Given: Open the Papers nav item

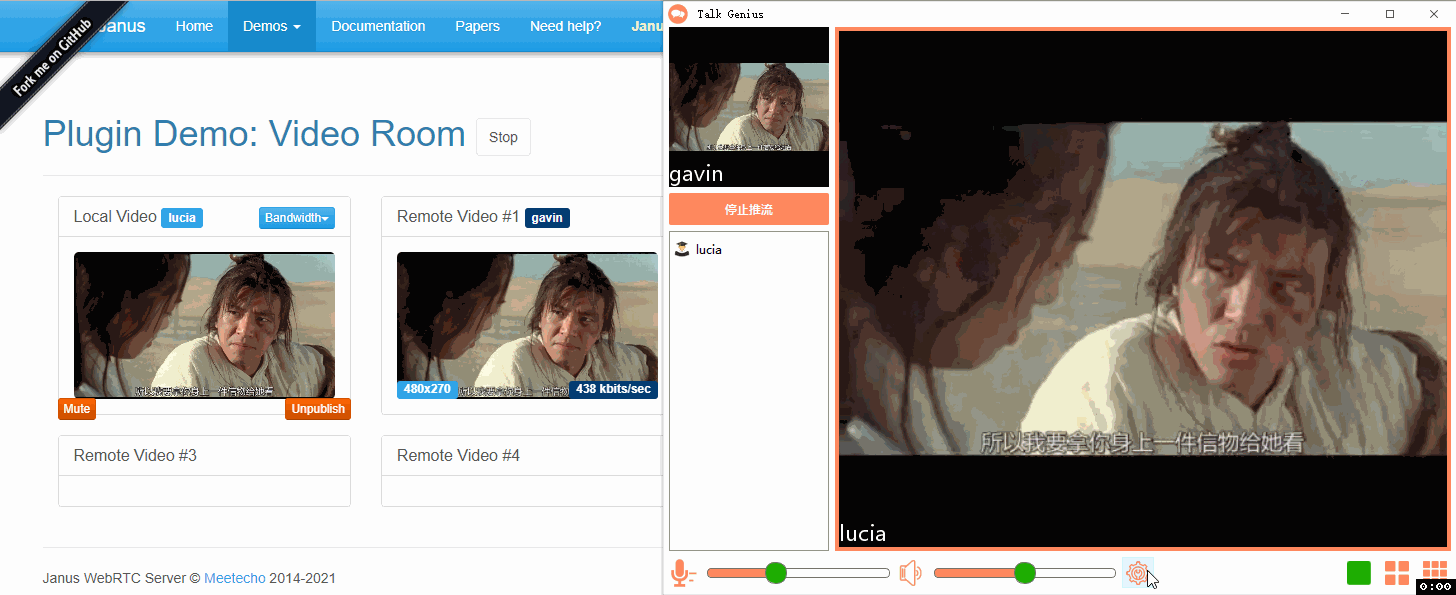Looking at the screenshot, I should pos(477,26).
